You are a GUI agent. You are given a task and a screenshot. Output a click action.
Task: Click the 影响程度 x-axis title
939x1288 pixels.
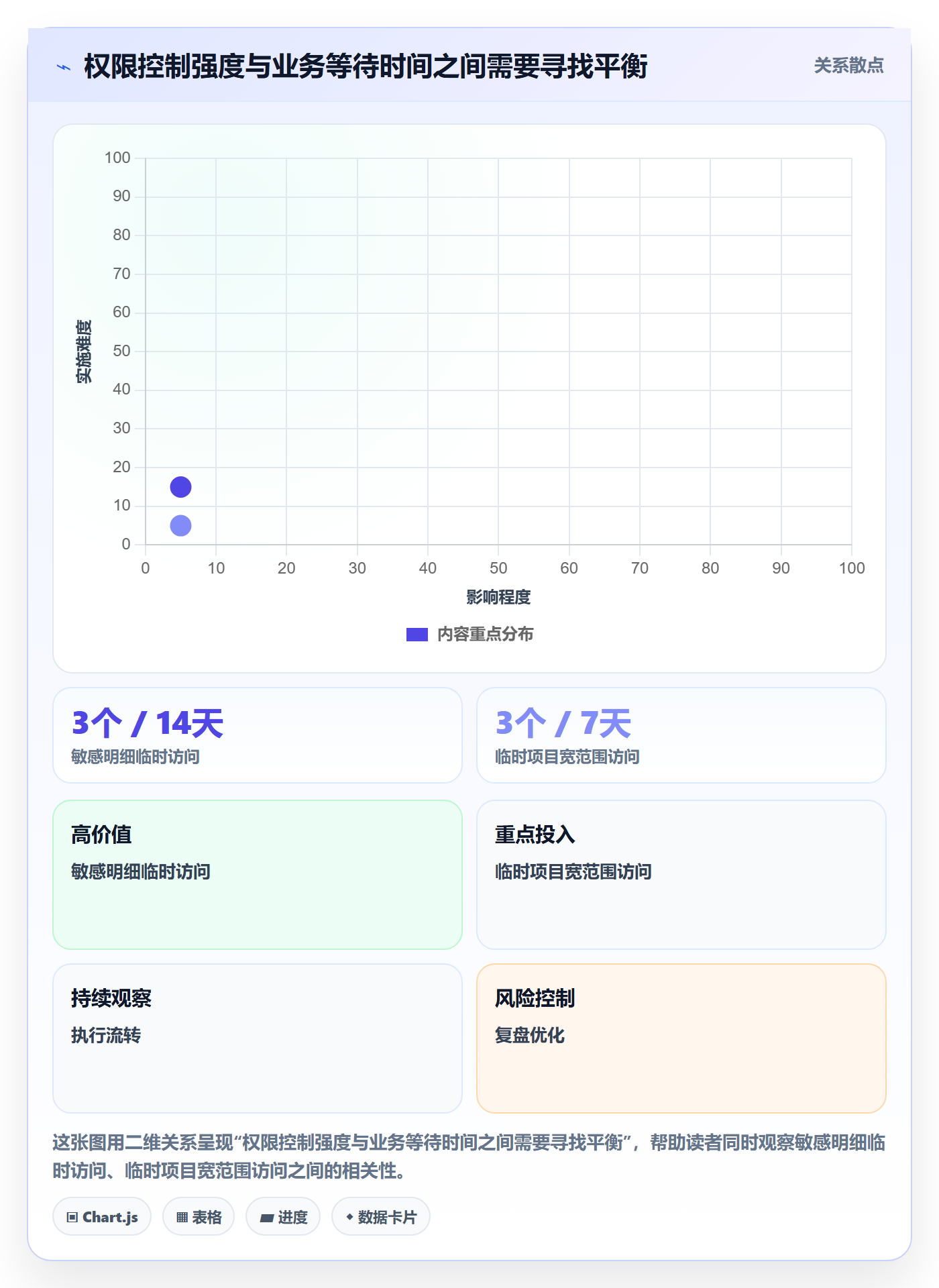[498, 597]
